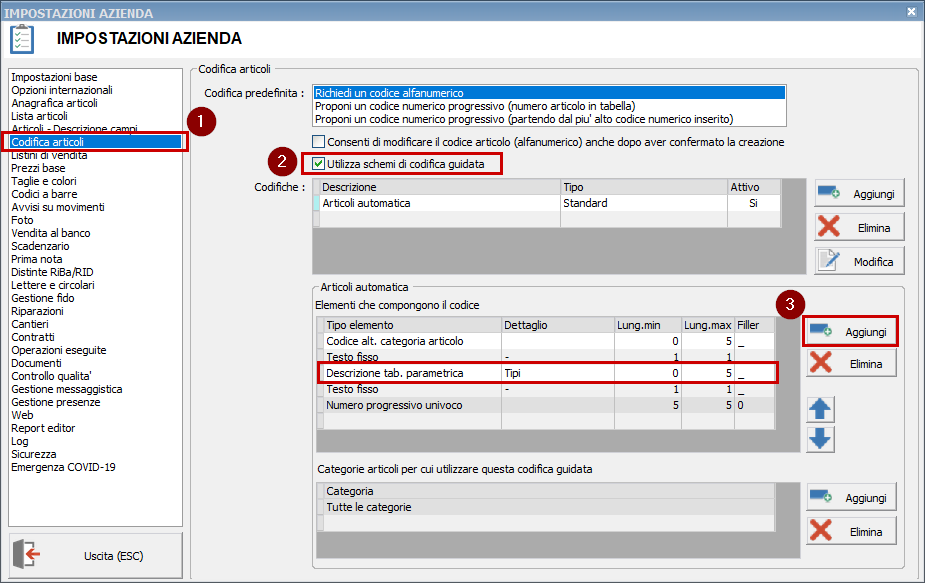
Task: Click Elimina button beside Codifiche table
Action: (859, 227)
